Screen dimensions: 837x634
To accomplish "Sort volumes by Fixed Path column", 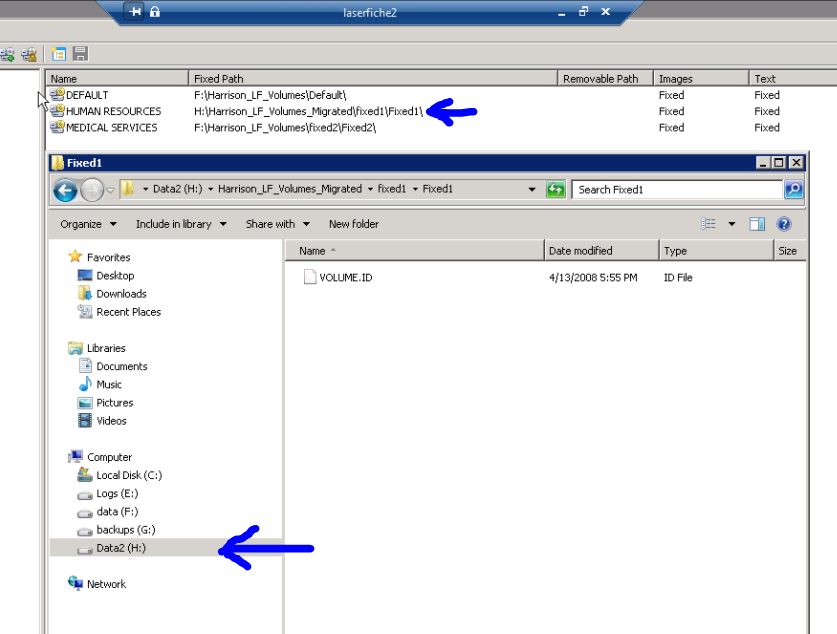I will (x=373, y=78).
